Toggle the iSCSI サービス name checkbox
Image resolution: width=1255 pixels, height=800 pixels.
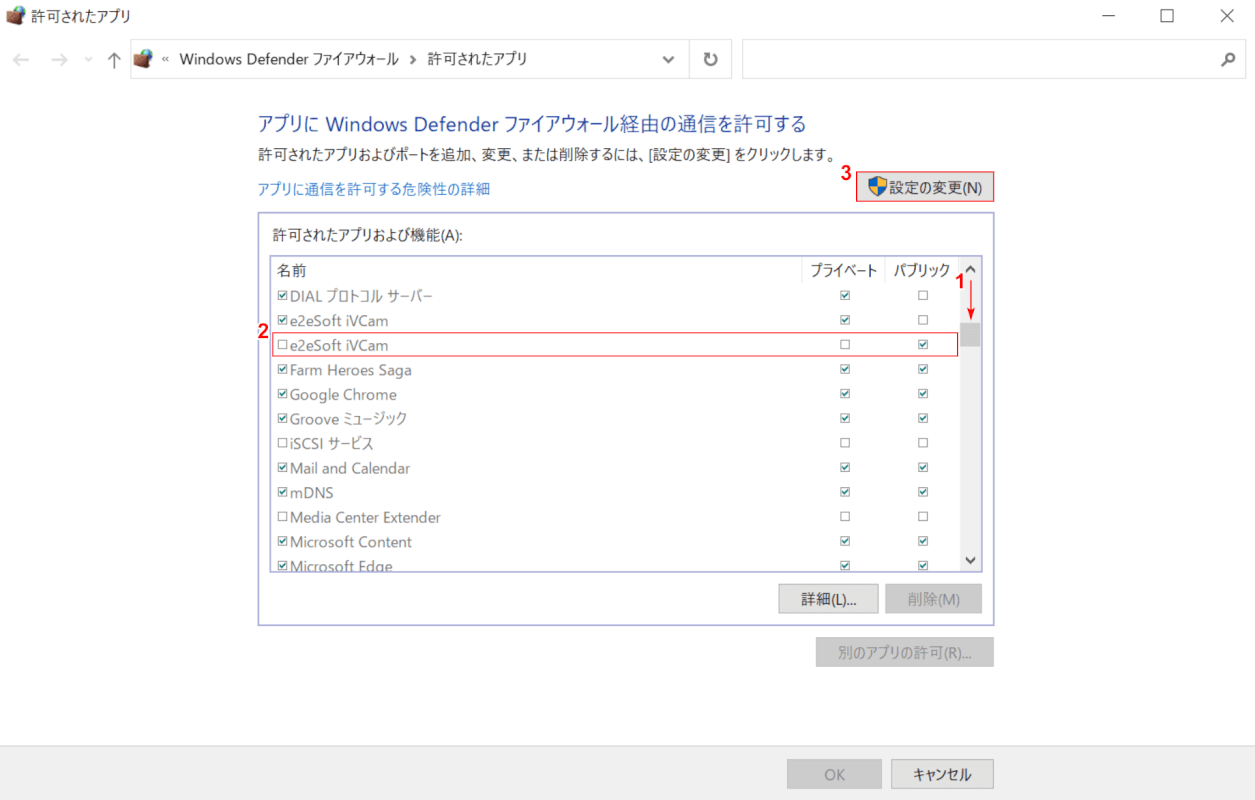click(x=282, y=443)
